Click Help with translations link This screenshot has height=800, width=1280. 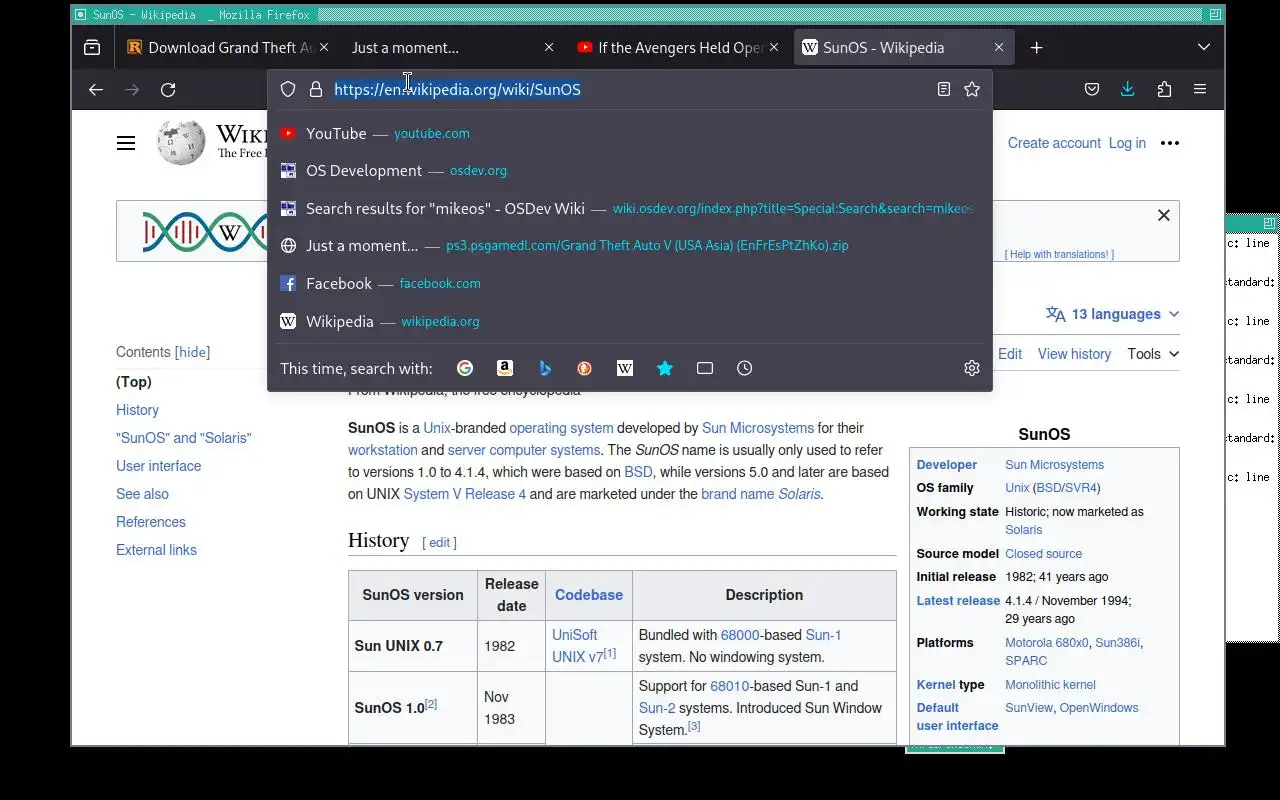pyautogui.click(x=1060, y=254)
